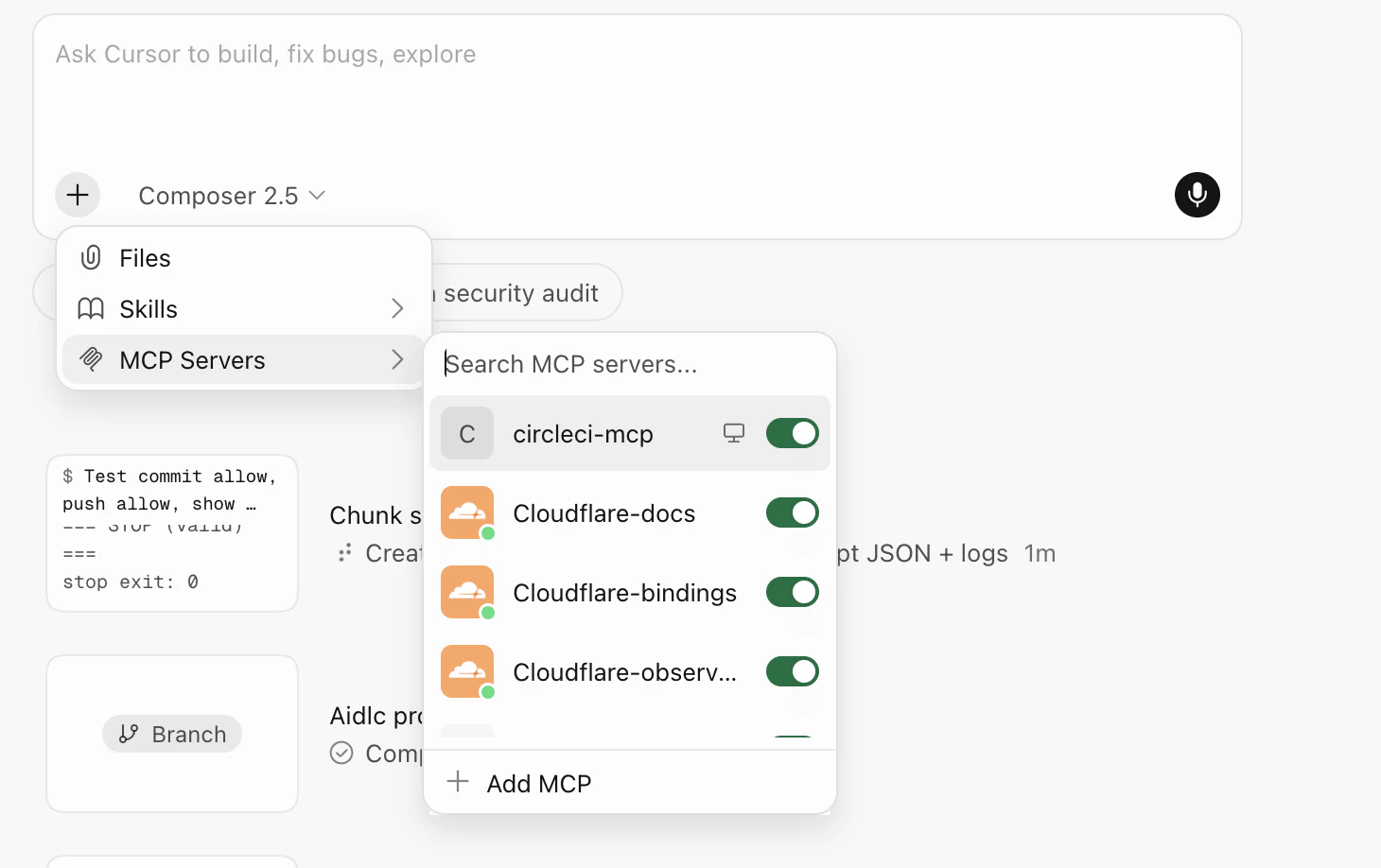The image size is (1381, 868).
Task: Click the Cloudflare-bindings cloud logo
Action: [x=467, y=592]
